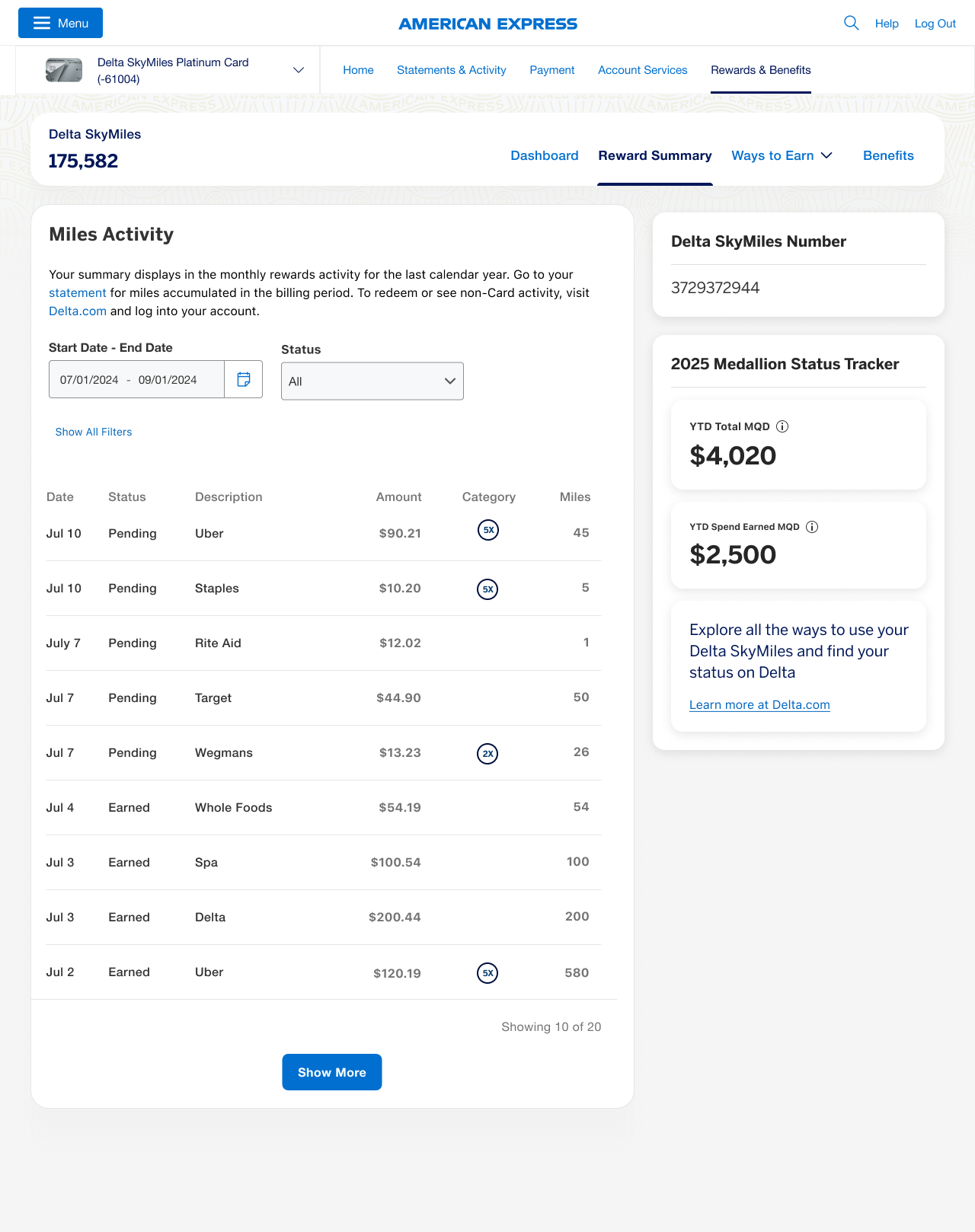Select the Whole Foods transaction description
The width and height of the screenshot is (975, 1232).
pos(233,807)
